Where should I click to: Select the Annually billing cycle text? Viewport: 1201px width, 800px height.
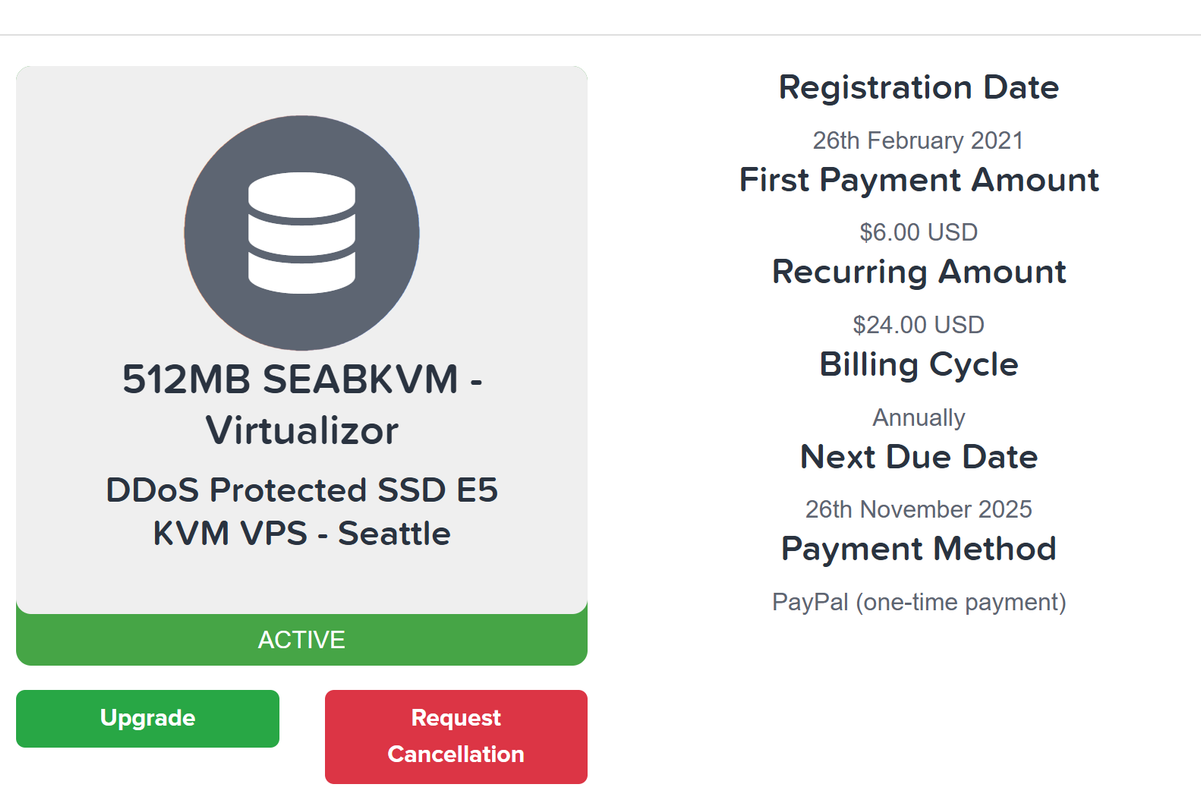tap(918, 417)
